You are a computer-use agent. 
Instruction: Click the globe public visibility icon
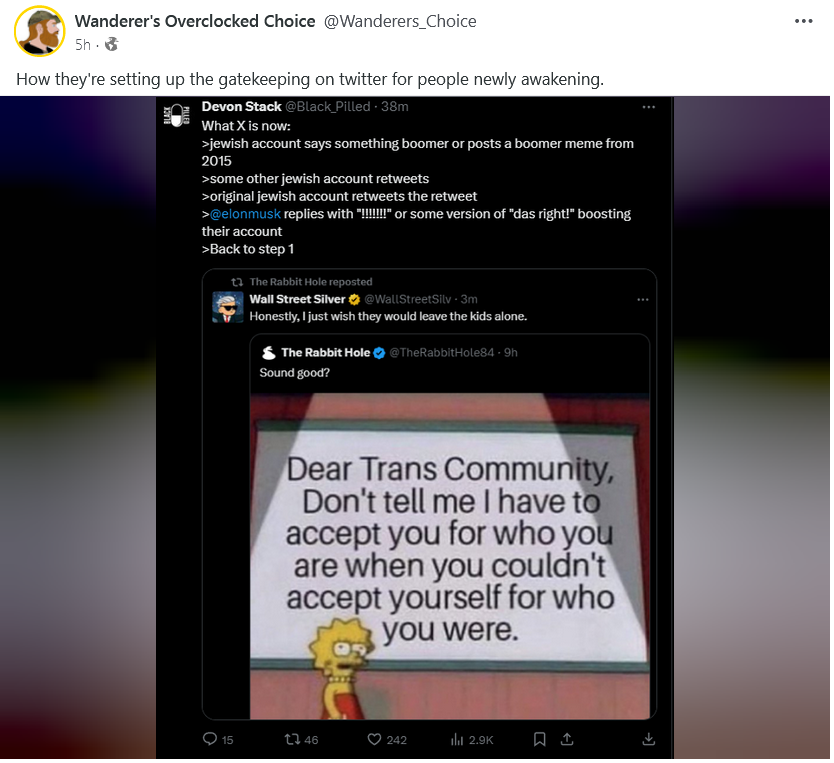(111, 44)
